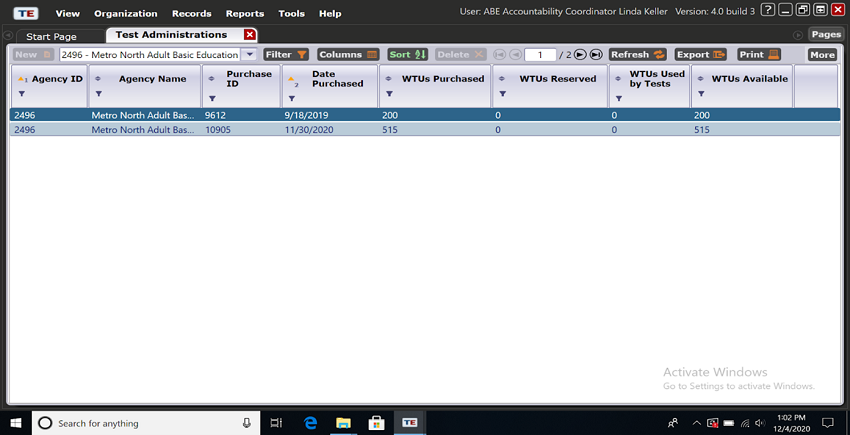Open filter funnel under Purchase ID
850x435 pixels.
point(212,99)
